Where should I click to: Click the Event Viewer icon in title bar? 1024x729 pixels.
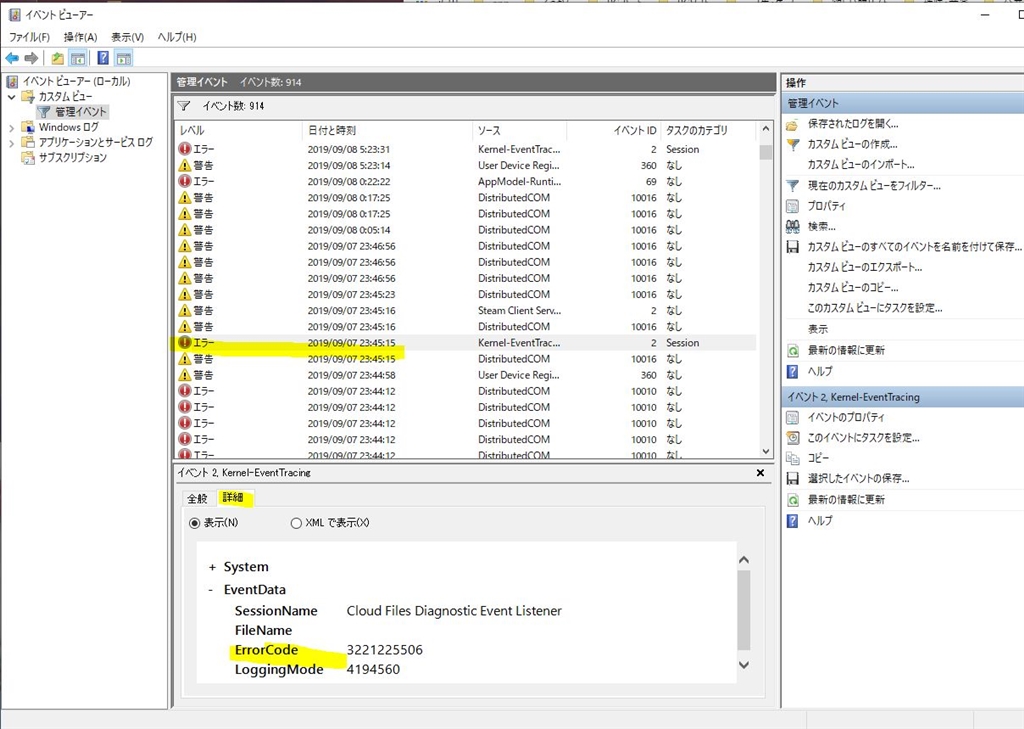pyautogui.click(x=14, y=15)
